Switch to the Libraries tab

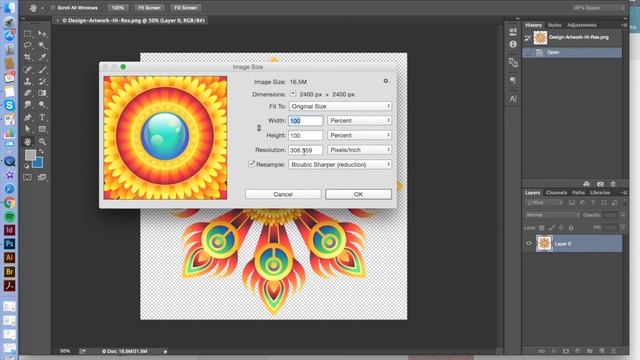pyautogui.click(x=600, y=193)
